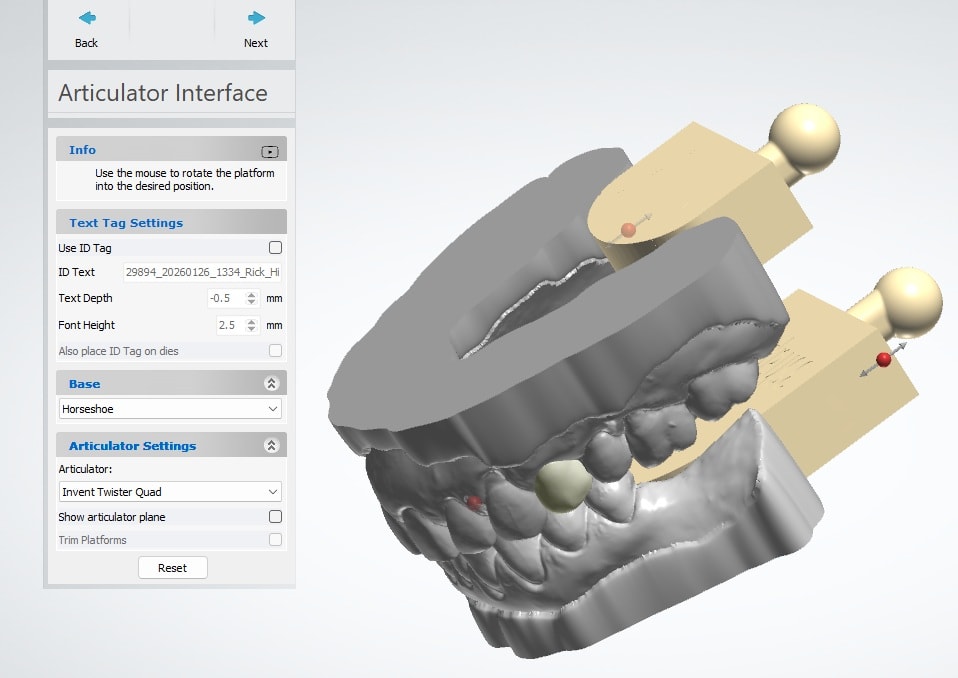The height and width of the screenshot is (678, 958).
Task: Click the Reset button
Action: coord(173,567)
